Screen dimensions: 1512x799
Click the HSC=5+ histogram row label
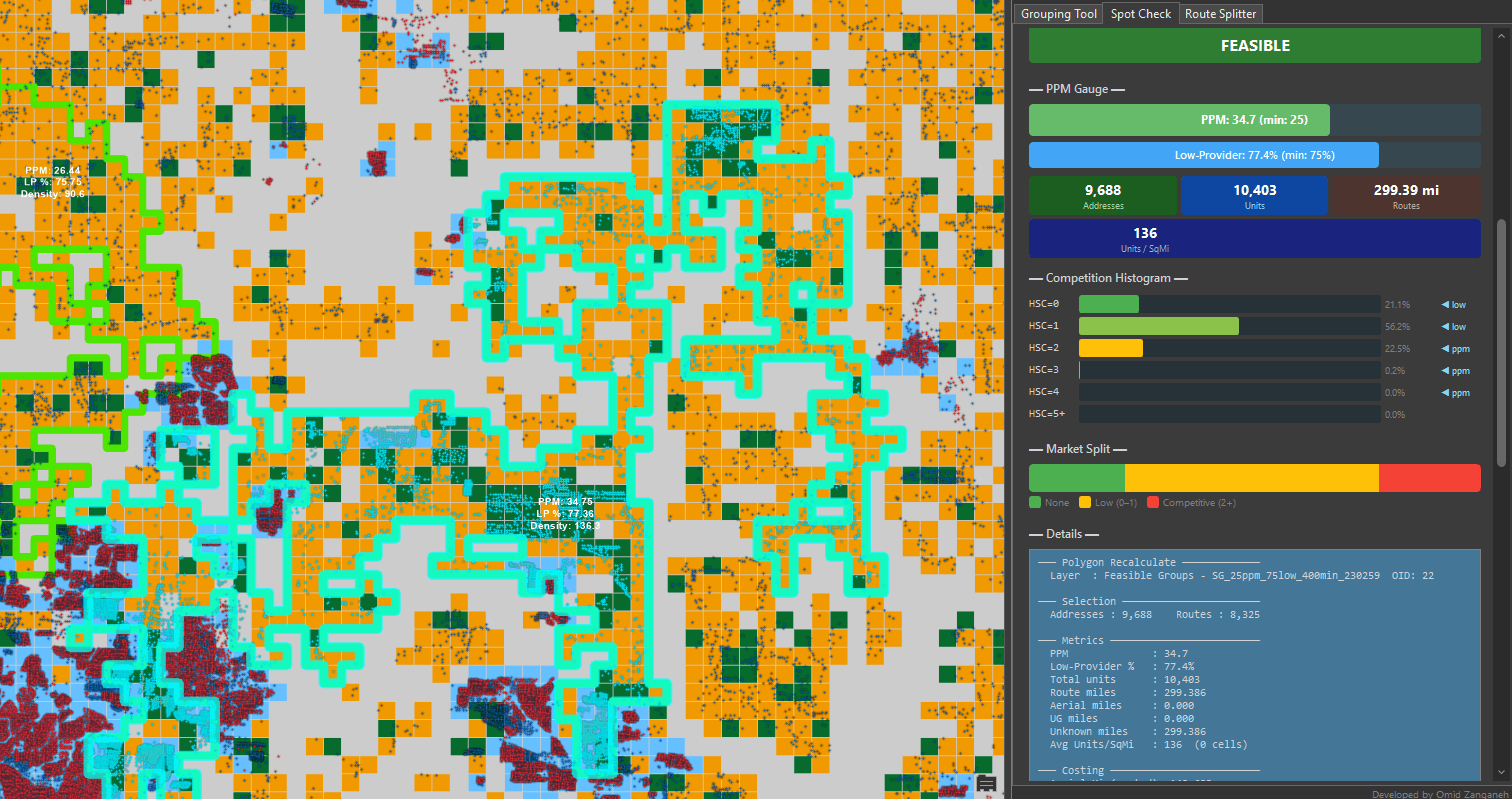point(1047,414)
